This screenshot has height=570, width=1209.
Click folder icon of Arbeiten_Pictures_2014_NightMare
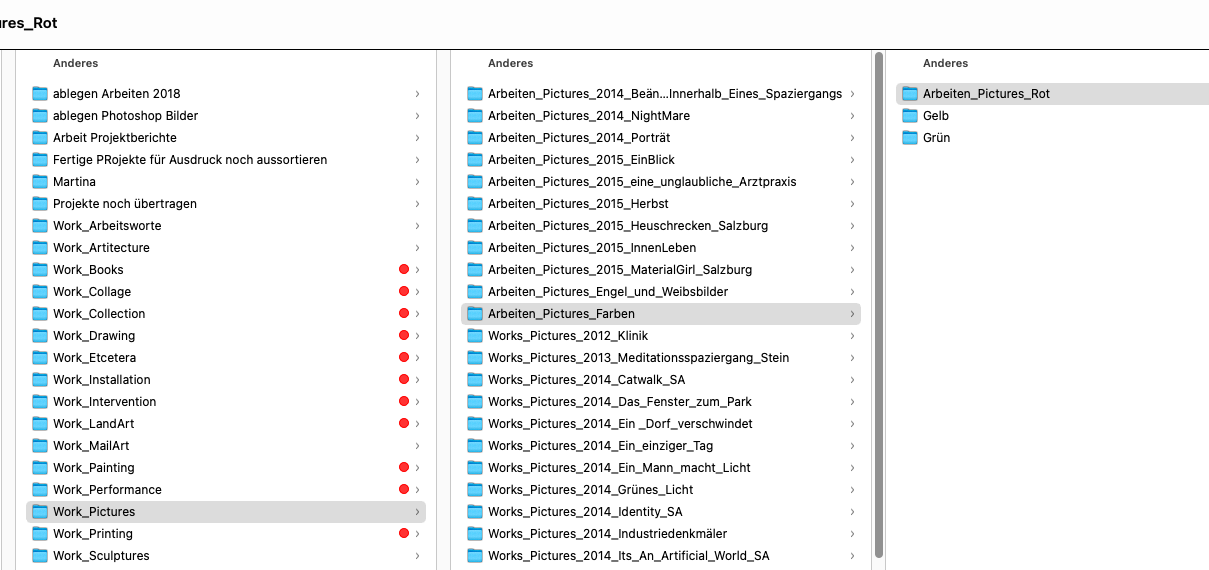tap(475, 116)
